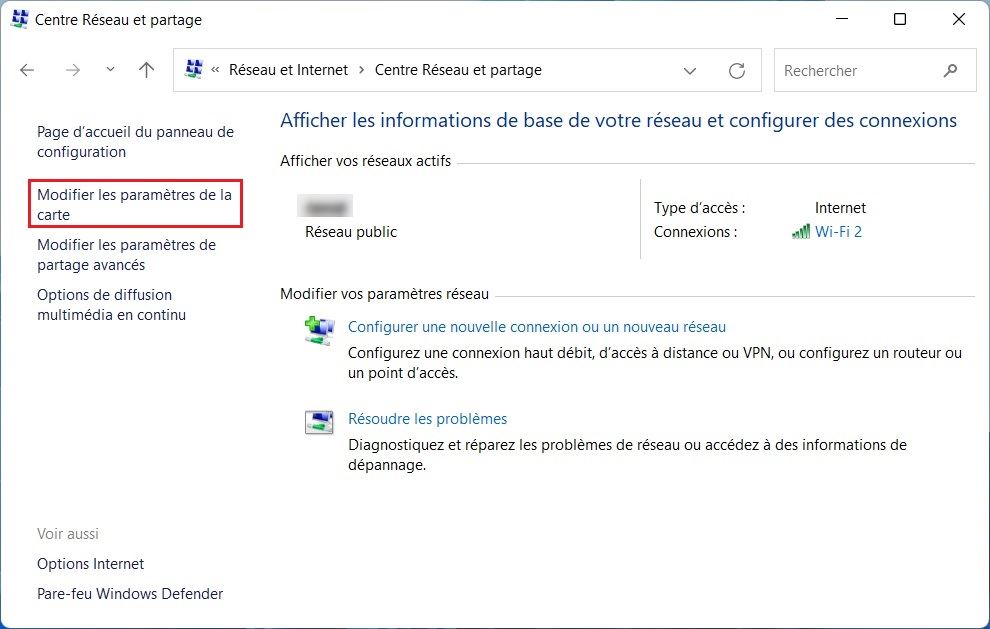The image size is (990, 629).
Task: Go up one folder level
Action: click(147, 71)
